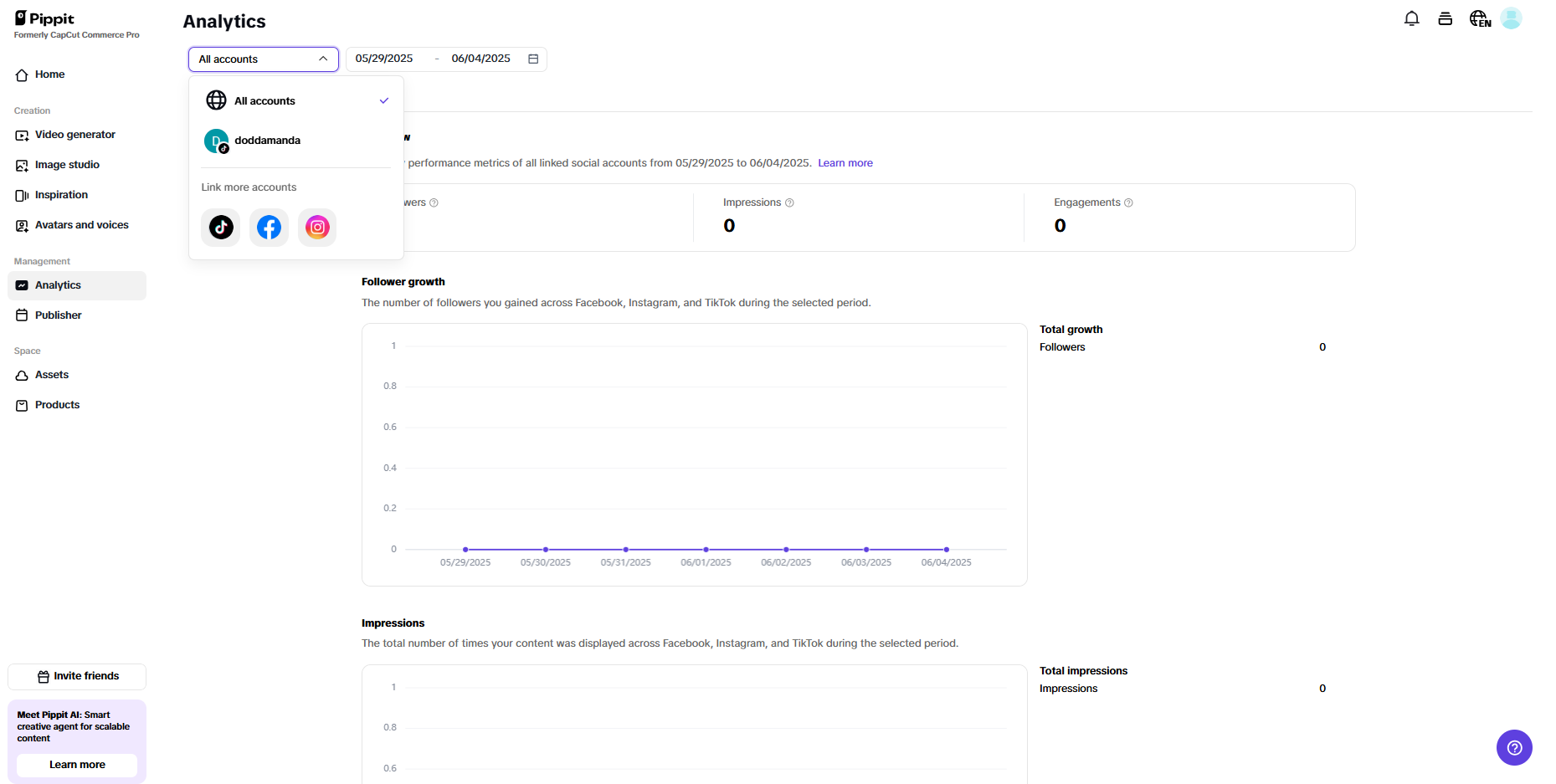The image size is (1556, 784).
Task: Open user profile avatar
Action: (x=1511, y=18)
